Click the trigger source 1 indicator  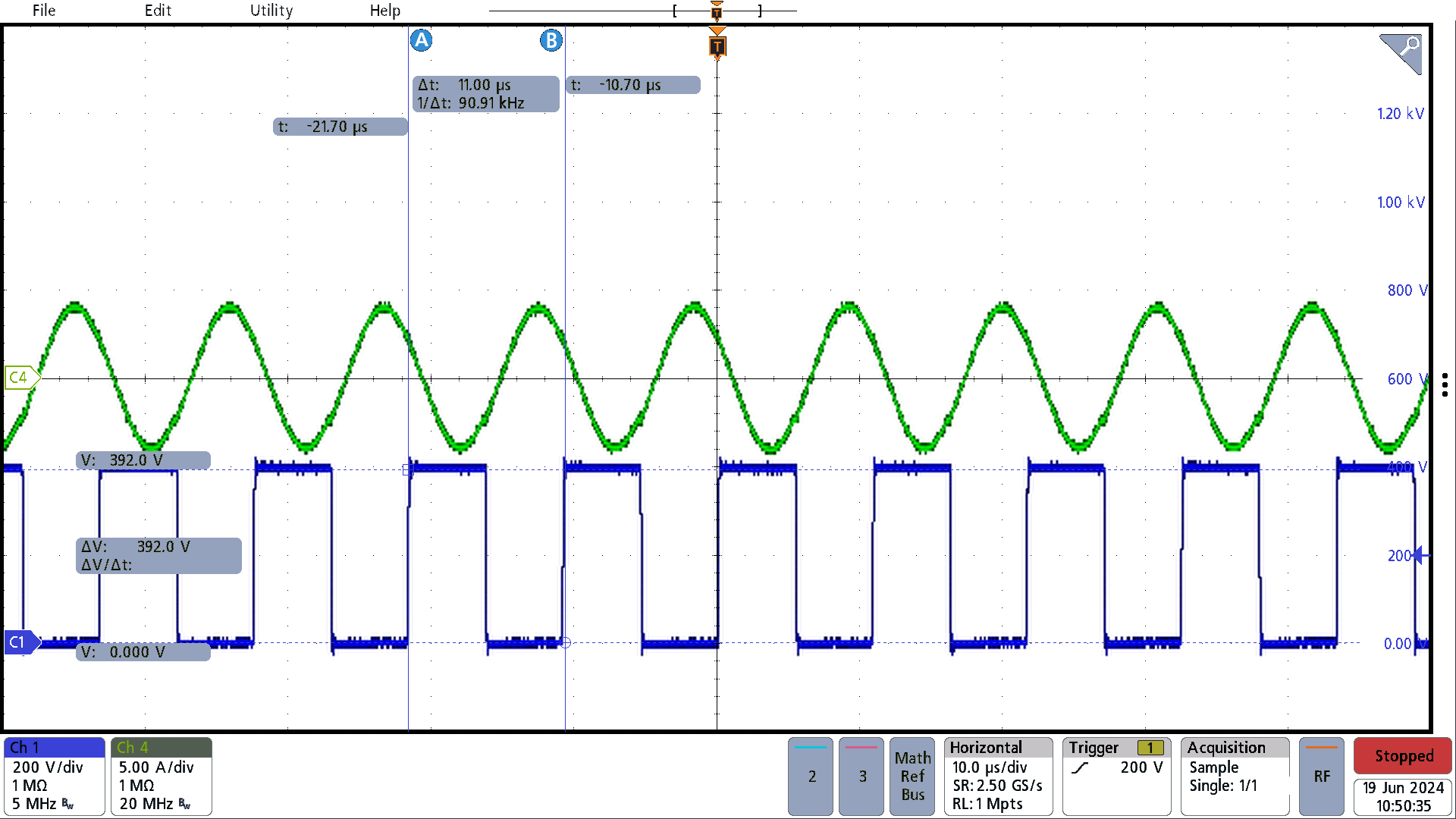pyautogui.click(x=1150, y=748)
